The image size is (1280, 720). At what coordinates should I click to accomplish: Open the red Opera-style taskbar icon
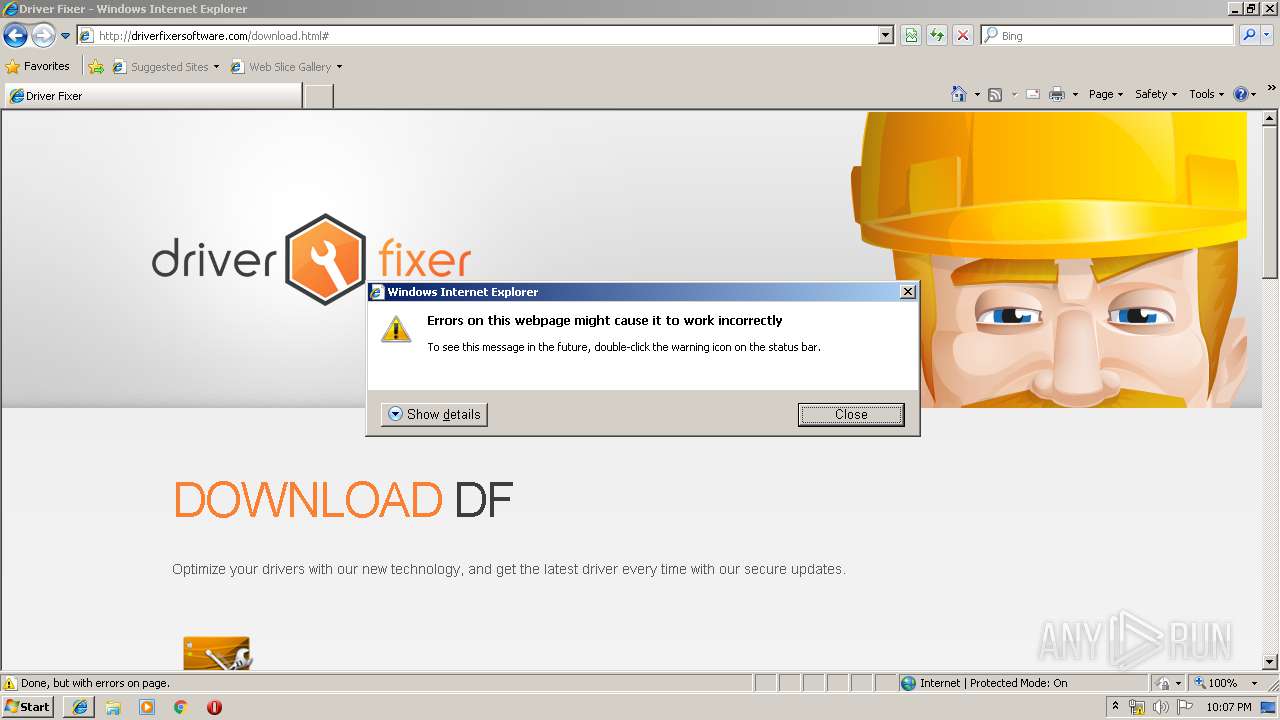214,707
